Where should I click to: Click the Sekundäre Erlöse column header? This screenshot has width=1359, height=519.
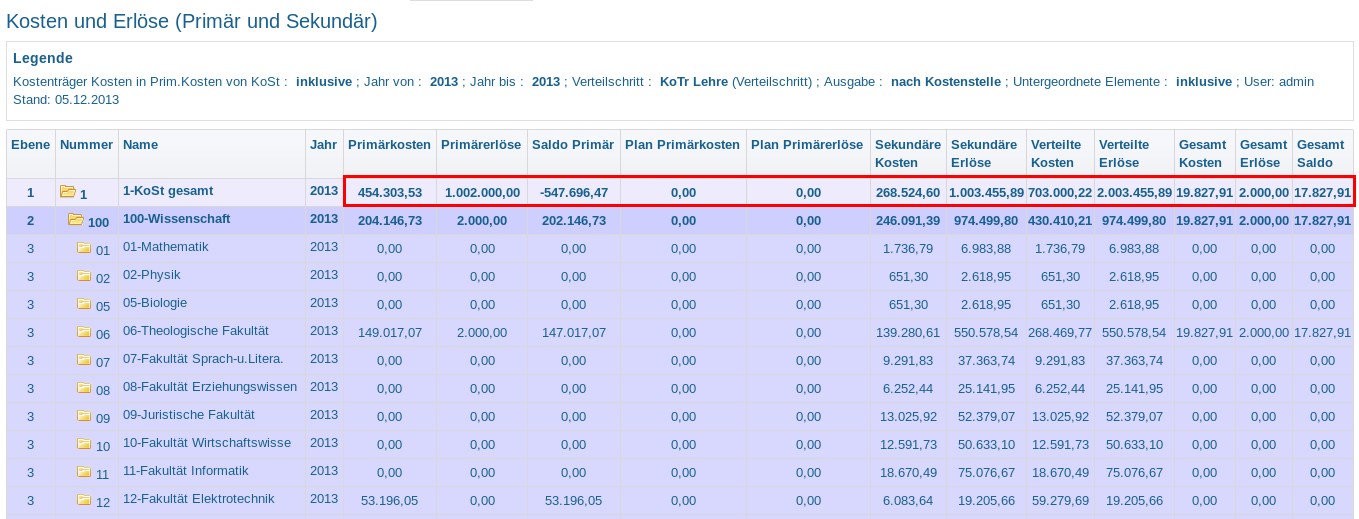coord(984,154)
